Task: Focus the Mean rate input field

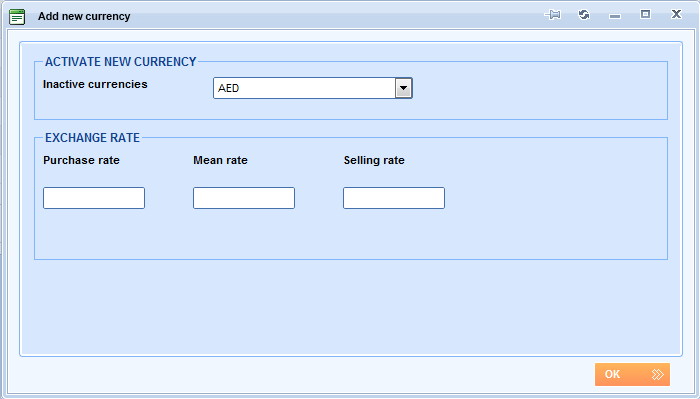Action: (x=244, y=198)
